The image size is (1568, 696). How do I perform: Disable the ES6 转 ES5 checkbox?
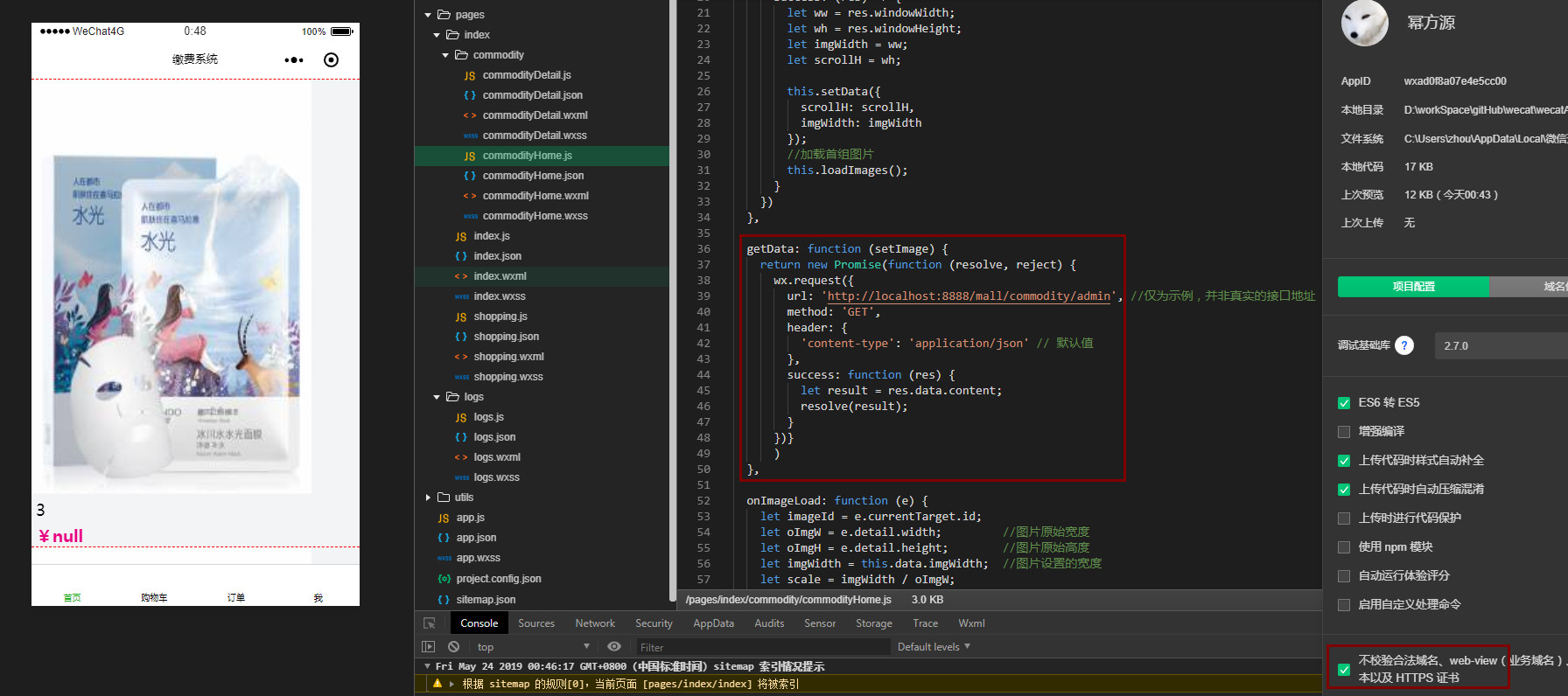(1344, 403)
